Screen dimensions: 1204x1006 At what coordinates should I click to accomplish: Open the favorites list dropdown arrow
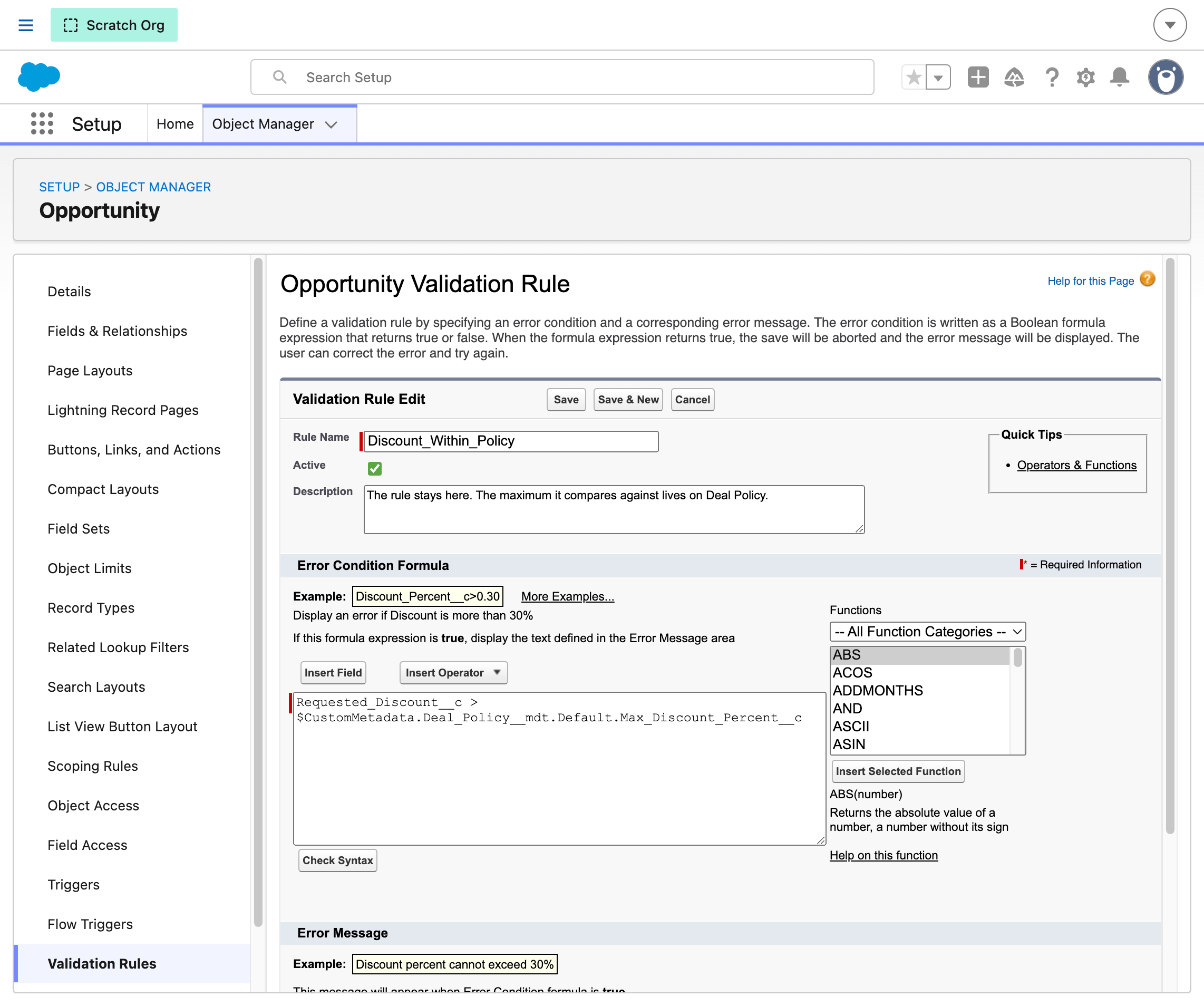pyautogui.click(x=938, y=77)
